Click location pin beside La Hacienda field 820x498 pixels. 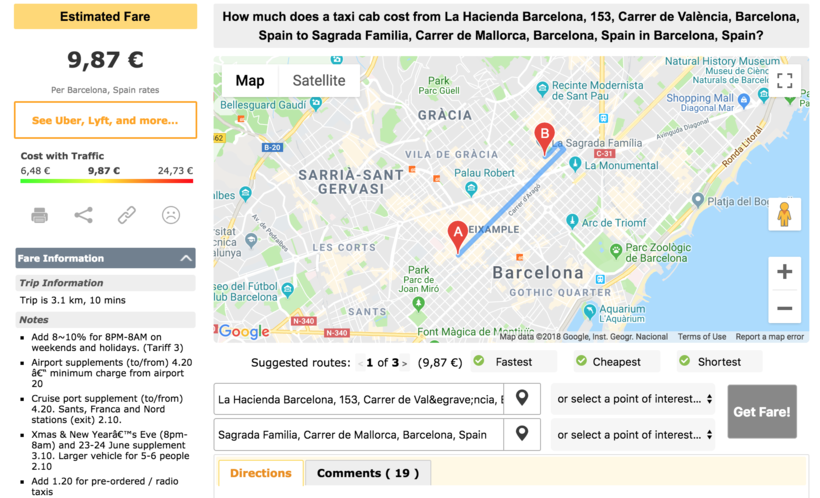[522, 398]
